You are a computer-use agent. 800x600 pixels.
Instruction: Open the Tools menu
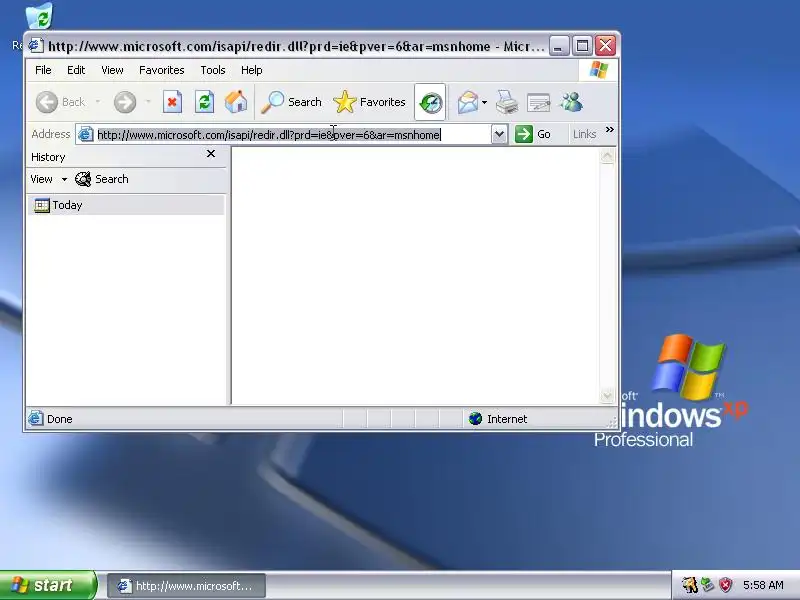pyautogui.click(x=213, y=70)
